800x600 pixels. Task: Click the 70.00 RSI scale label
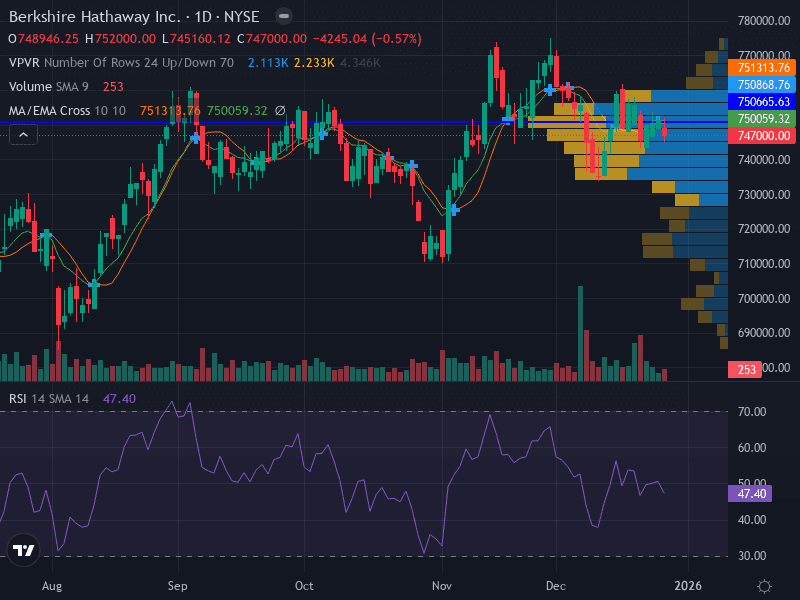[752, 412]
